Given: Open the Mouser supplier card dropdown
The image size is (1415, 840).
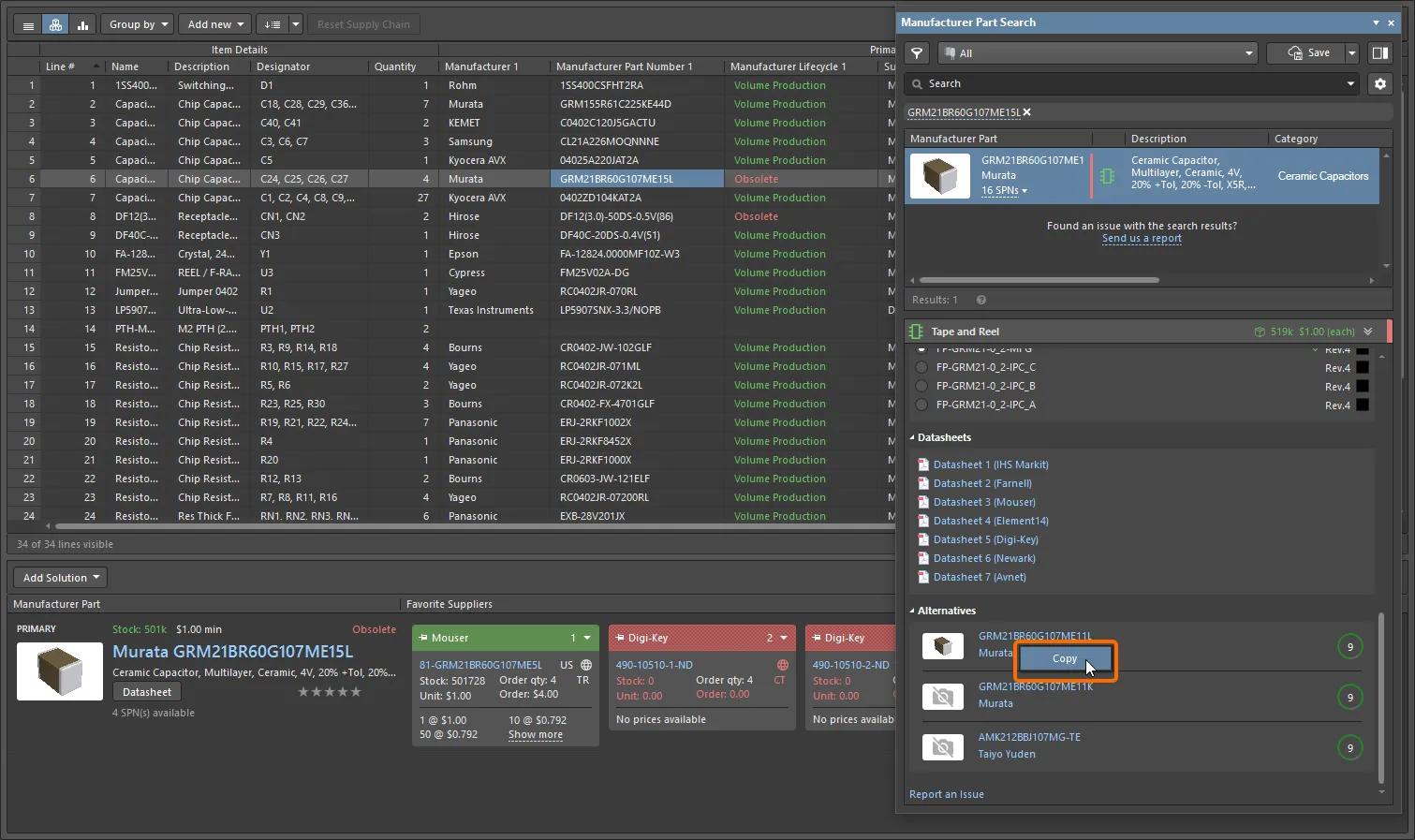Looking at the screenshot, I should (x=587, y=638).
